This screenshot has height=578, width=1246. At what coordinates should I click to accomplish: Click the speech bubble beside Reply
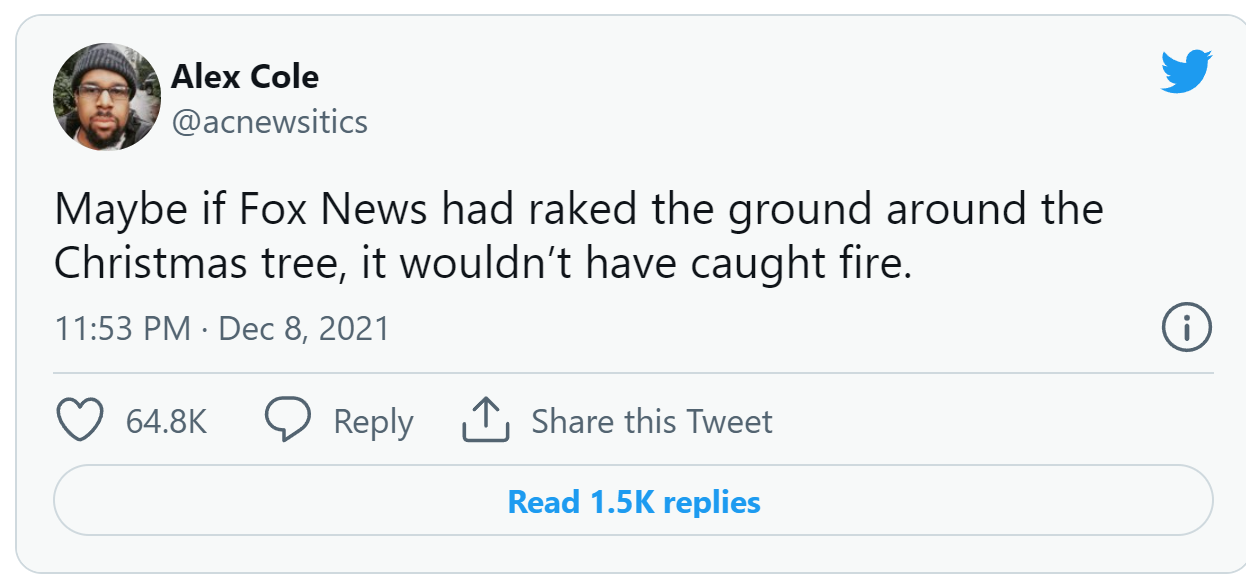click(x=289, y=420)
